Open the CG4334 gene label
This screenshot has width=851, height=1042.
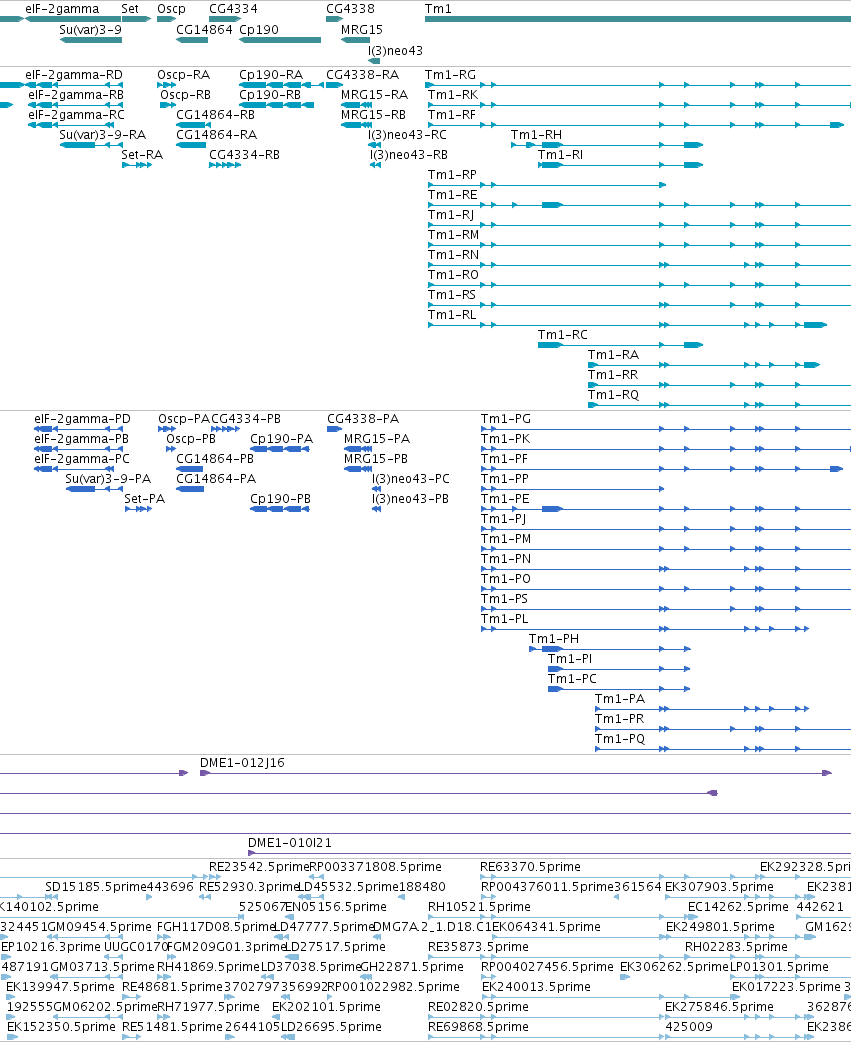pyautogui.click(x=233, y=9)
